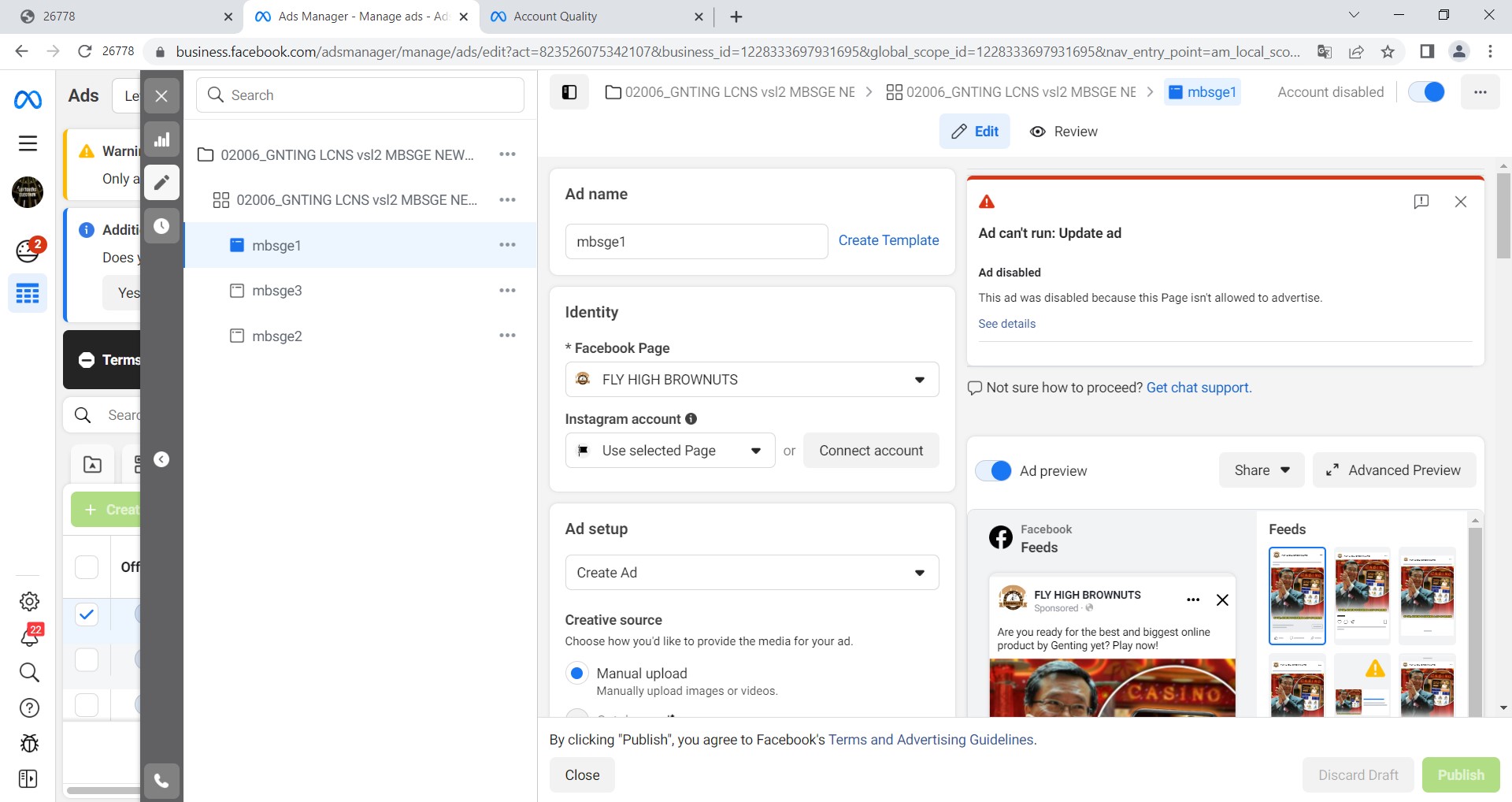The width and height of the screenshot is (1512, 802).
Task: Close the preview post with X
Action: point(1222,600)
